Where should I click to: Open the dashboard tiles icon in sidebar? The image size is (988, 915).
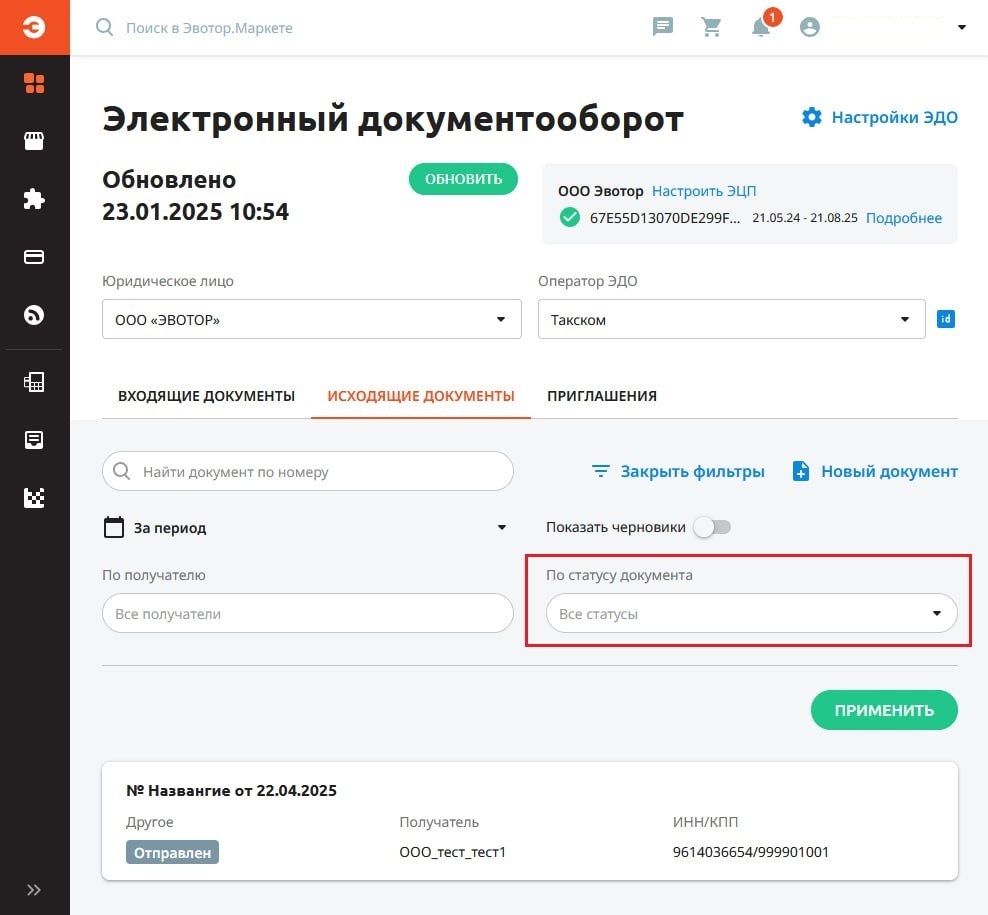click(34, 83)
